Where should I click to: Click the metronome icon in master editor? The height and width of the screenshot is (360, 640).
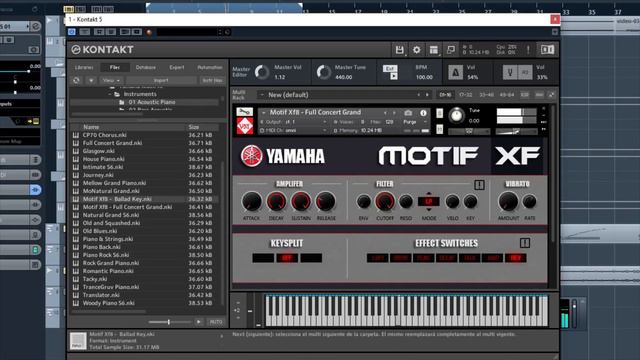coord(456,72)
